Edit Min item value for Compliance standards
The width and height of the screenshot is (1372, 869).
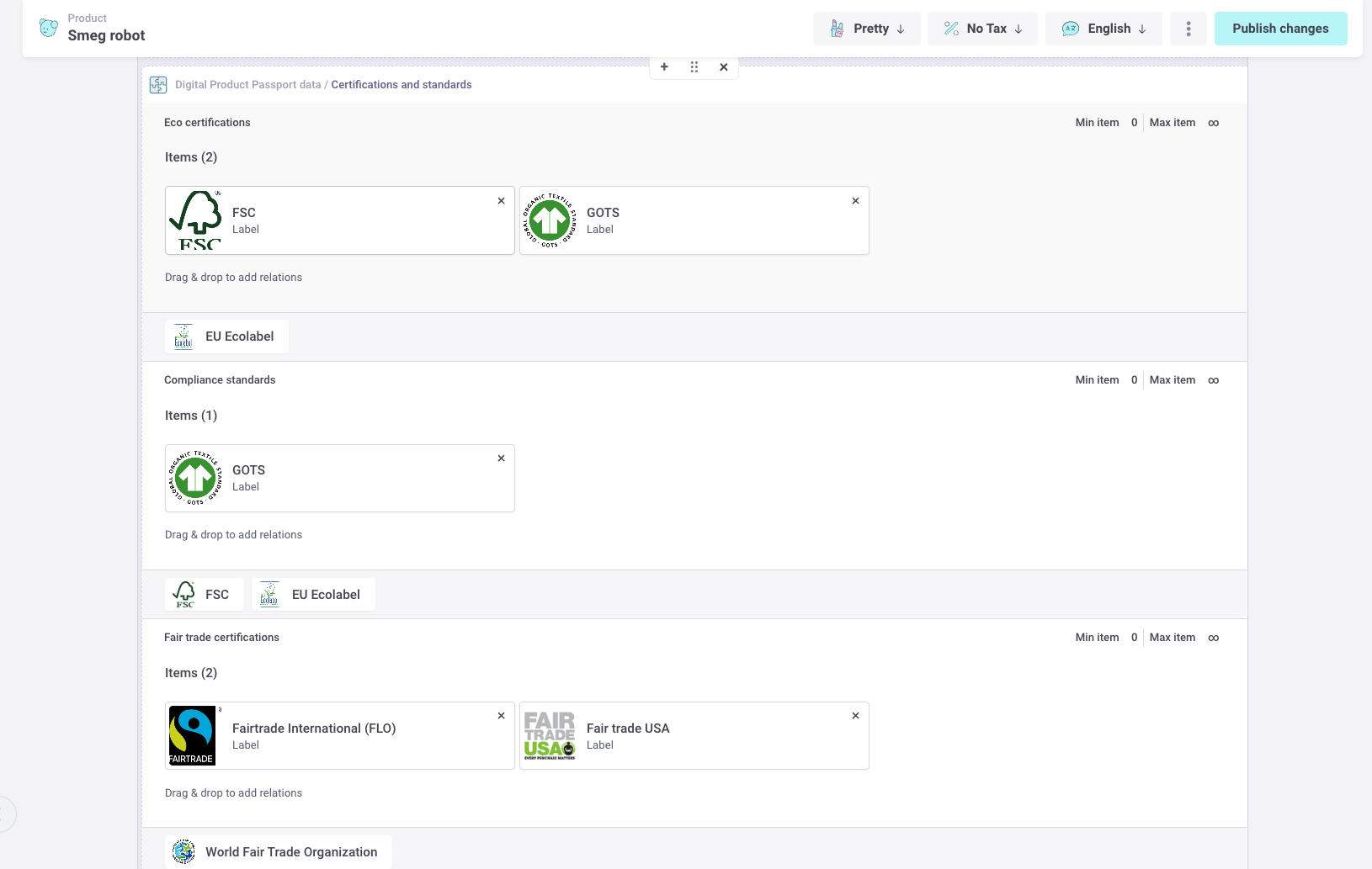point(1134,380)
